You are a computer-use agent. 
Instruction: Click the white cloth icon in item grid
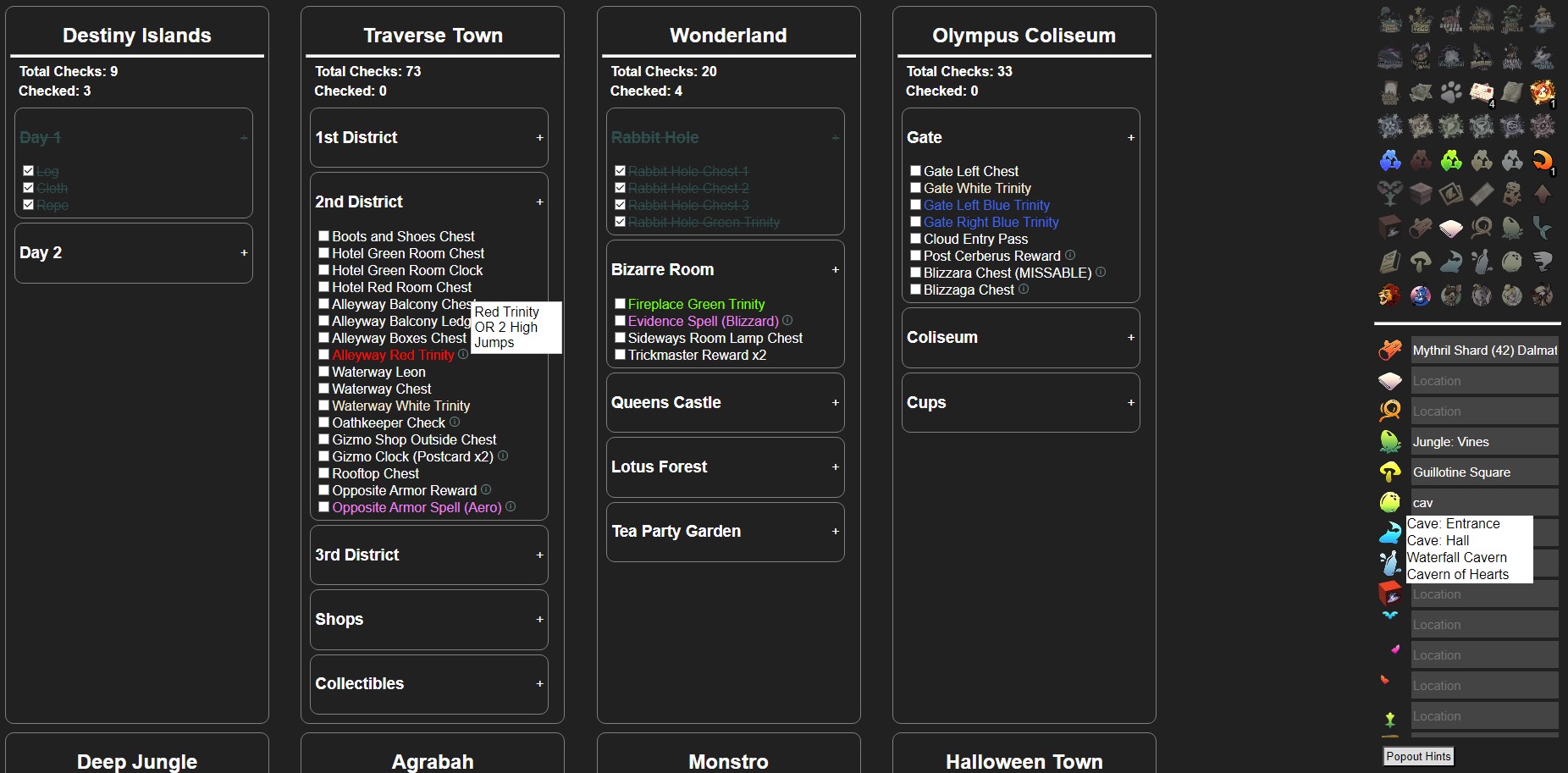(1451, 227)
